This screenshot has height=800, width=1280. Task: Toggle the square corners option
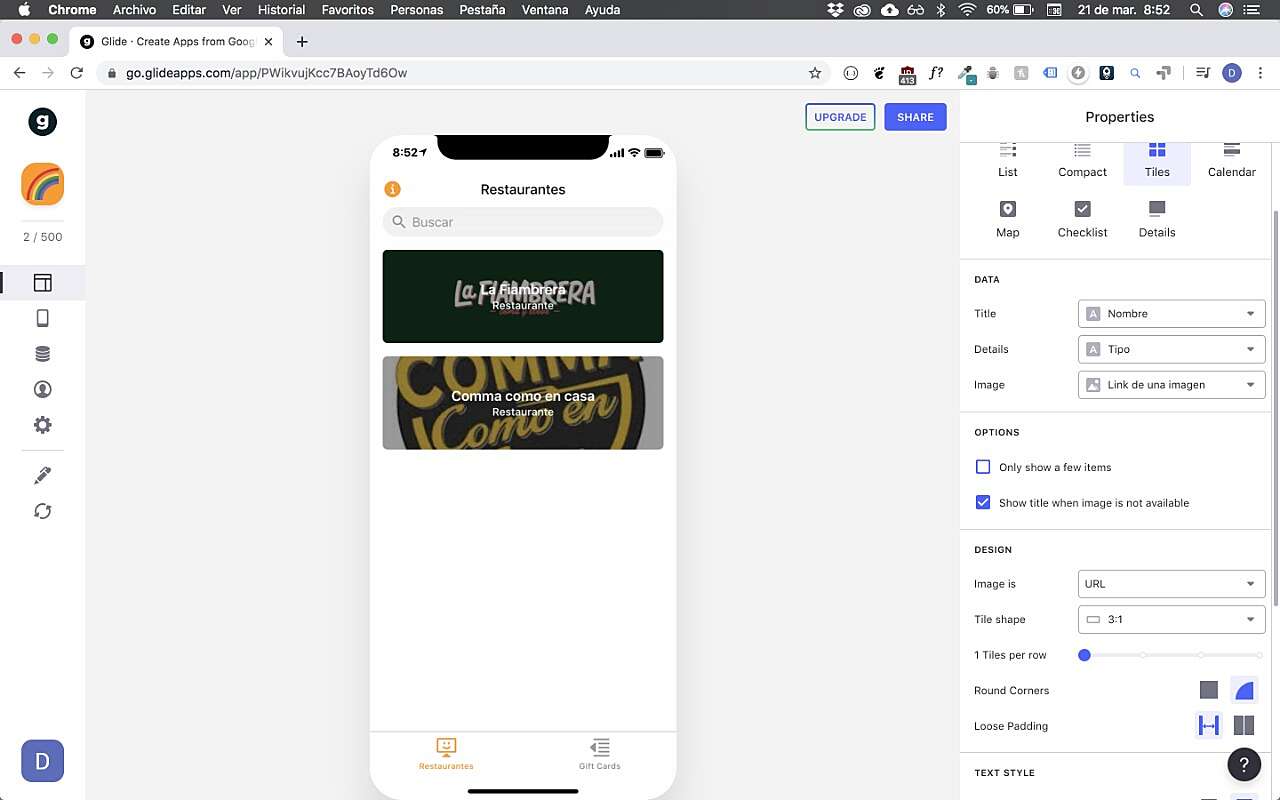click(1208, 690)
